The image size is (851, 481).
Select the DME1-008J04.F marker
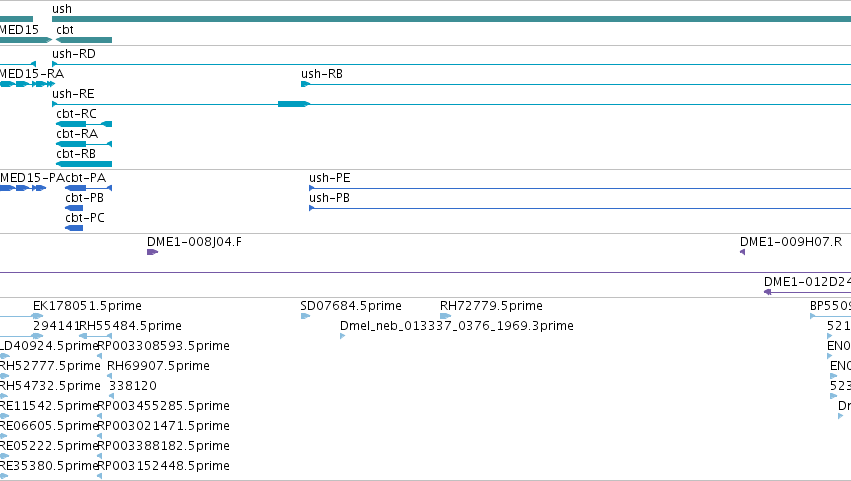pos(153,252)
